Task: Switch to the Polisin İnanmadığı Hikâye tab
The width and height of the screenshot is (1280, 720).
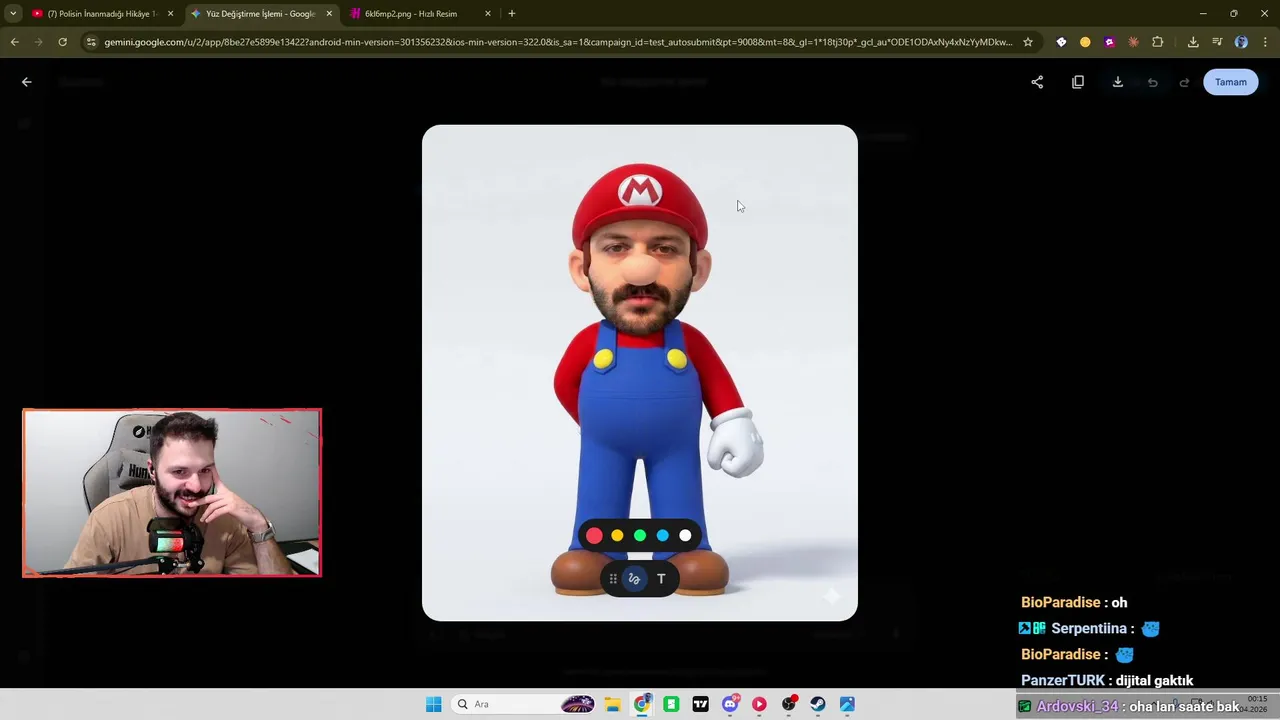Action: pyautogui.click(x=103, y=14)
